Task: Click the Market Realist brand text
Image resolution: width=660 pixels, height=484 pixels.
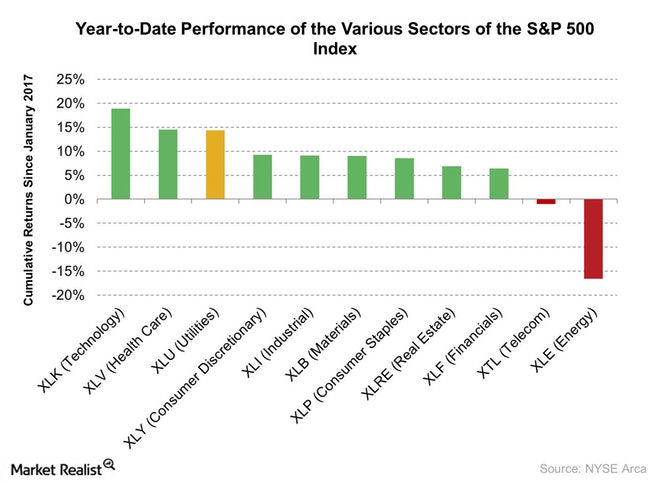Action: (x=54, y=465)
